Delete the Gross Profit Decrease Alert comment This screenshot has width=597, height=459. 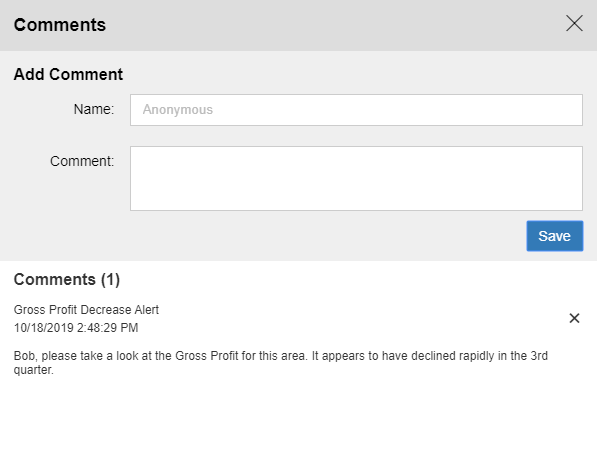[x=574, y=318]
